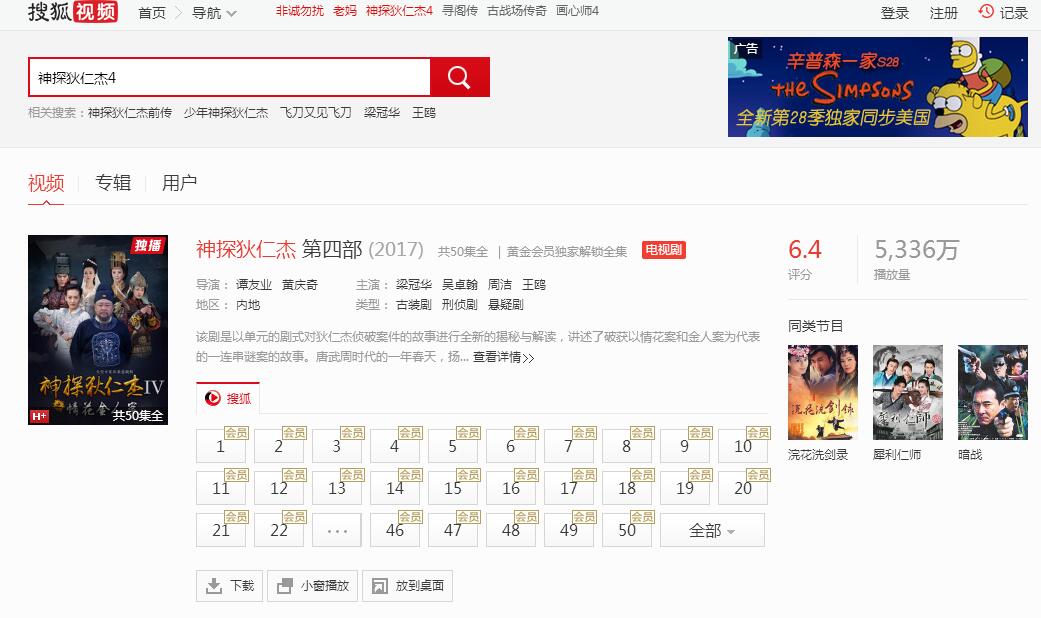Open the Sohu Video logo homepage
This screenshot has height=618, width=1041.
coord(72,12)
